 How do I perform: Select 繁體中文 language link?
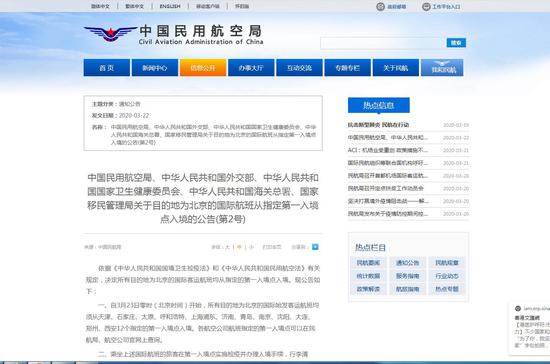click(x=135, y=6)
